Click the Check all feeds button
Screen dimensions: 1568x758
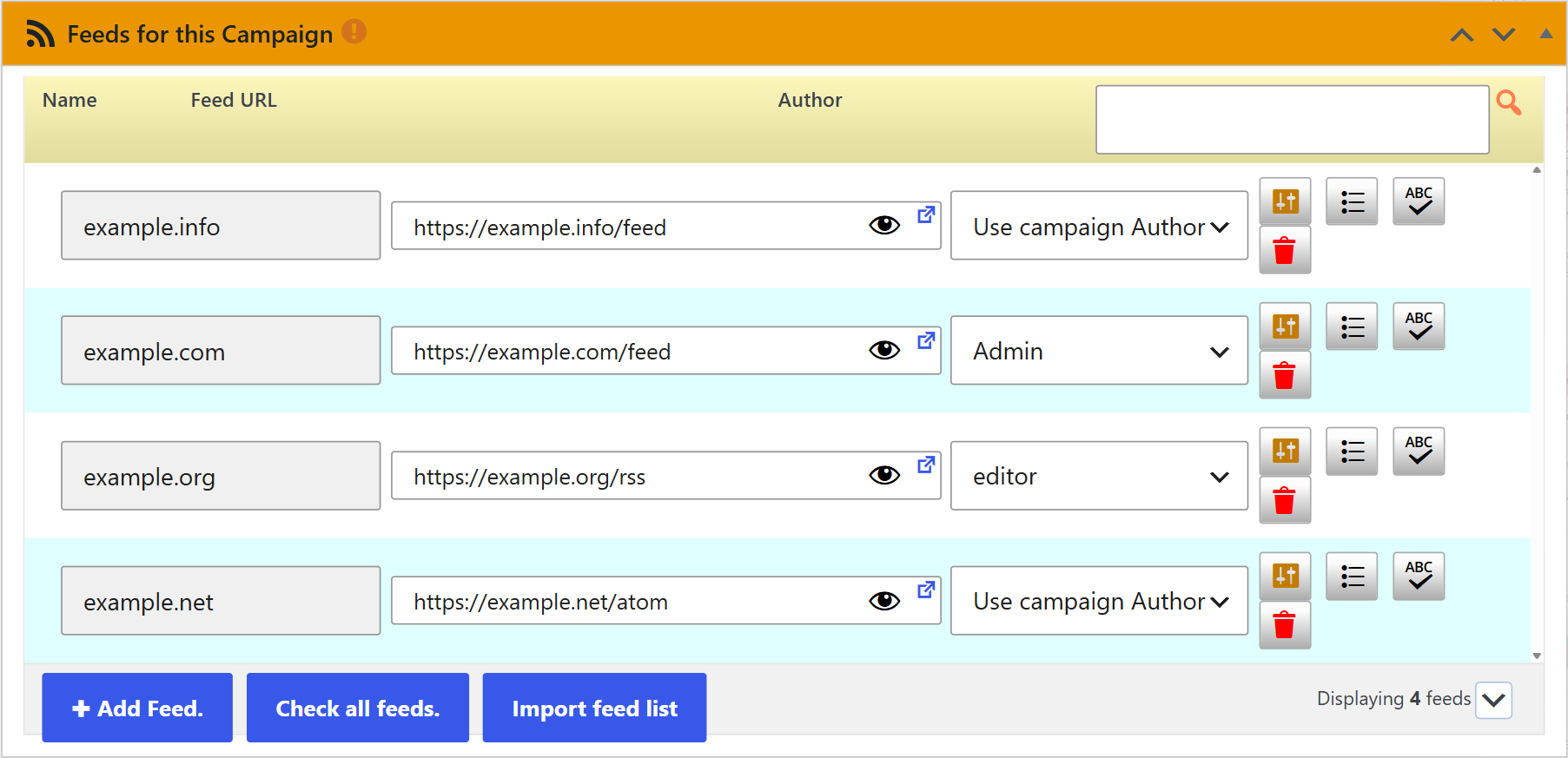pos(358,708)
